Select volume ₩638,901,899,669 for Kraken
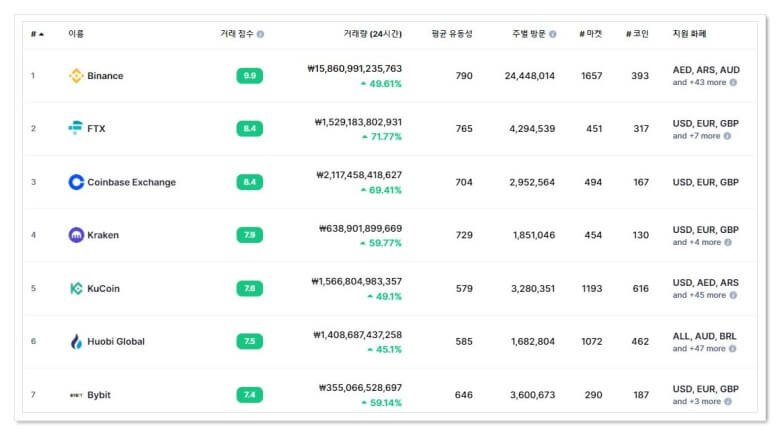Viewport: 780px width, 435px height. tap(361, 228)
